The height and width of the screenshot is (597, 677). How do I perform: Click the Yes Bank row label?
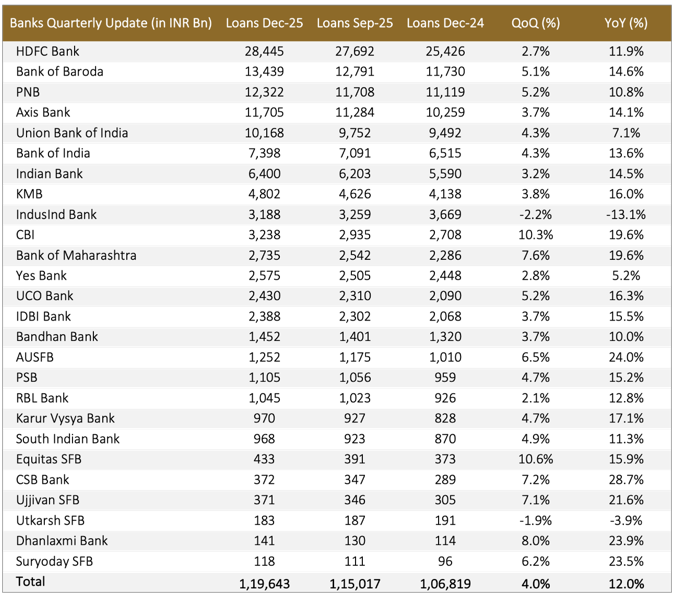tap(42, 275)
